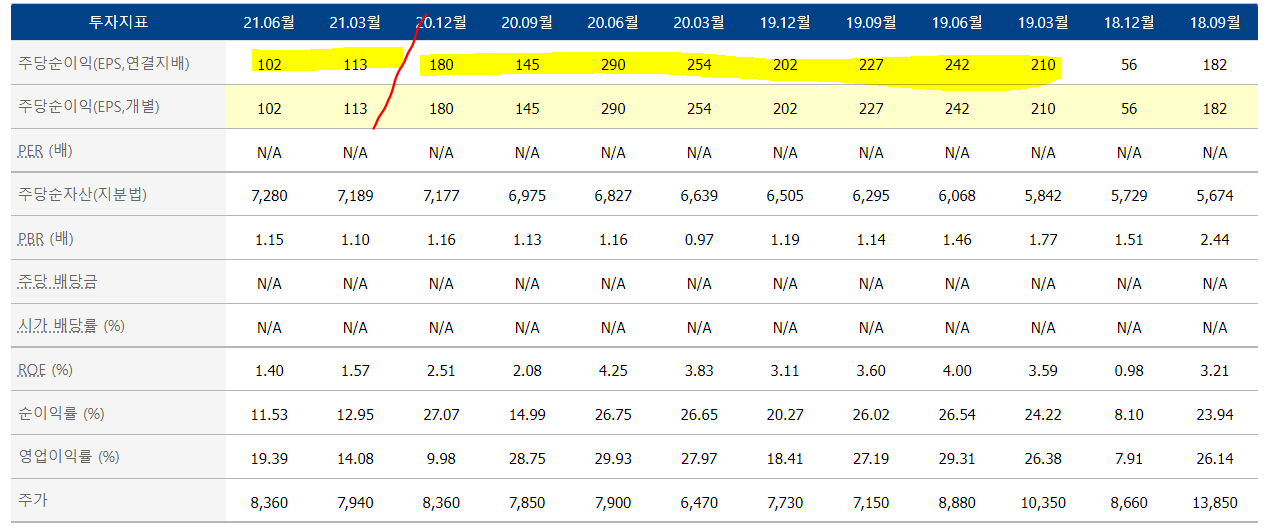Select the 19.03월 column header
This screenshot has height=530, width=1270.
[1043, 21]
